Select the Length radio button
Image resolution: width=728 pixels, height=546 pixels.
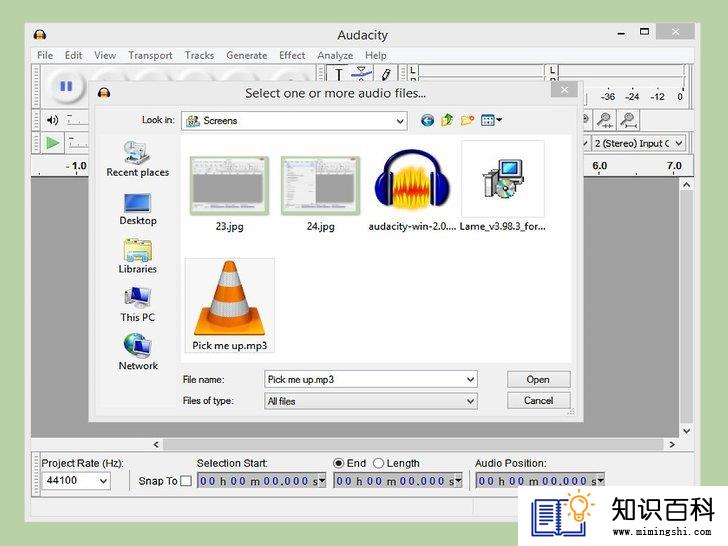tap(378, 463)
